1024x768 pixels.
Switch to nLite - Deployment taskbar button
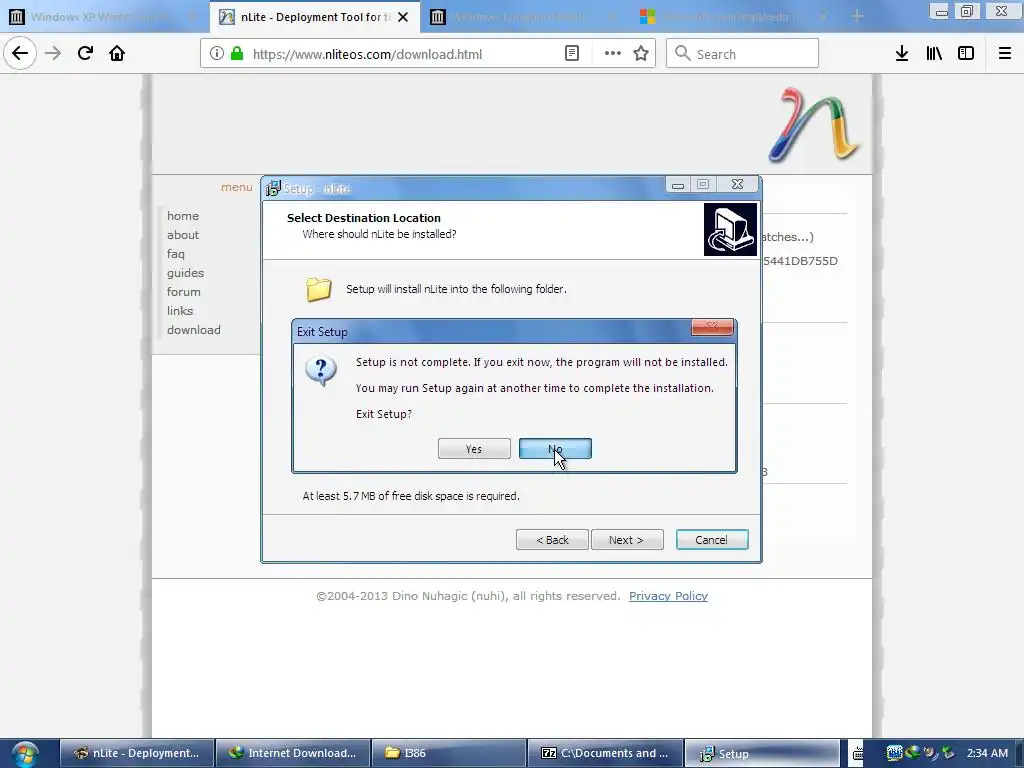click(x=137, y=753)
